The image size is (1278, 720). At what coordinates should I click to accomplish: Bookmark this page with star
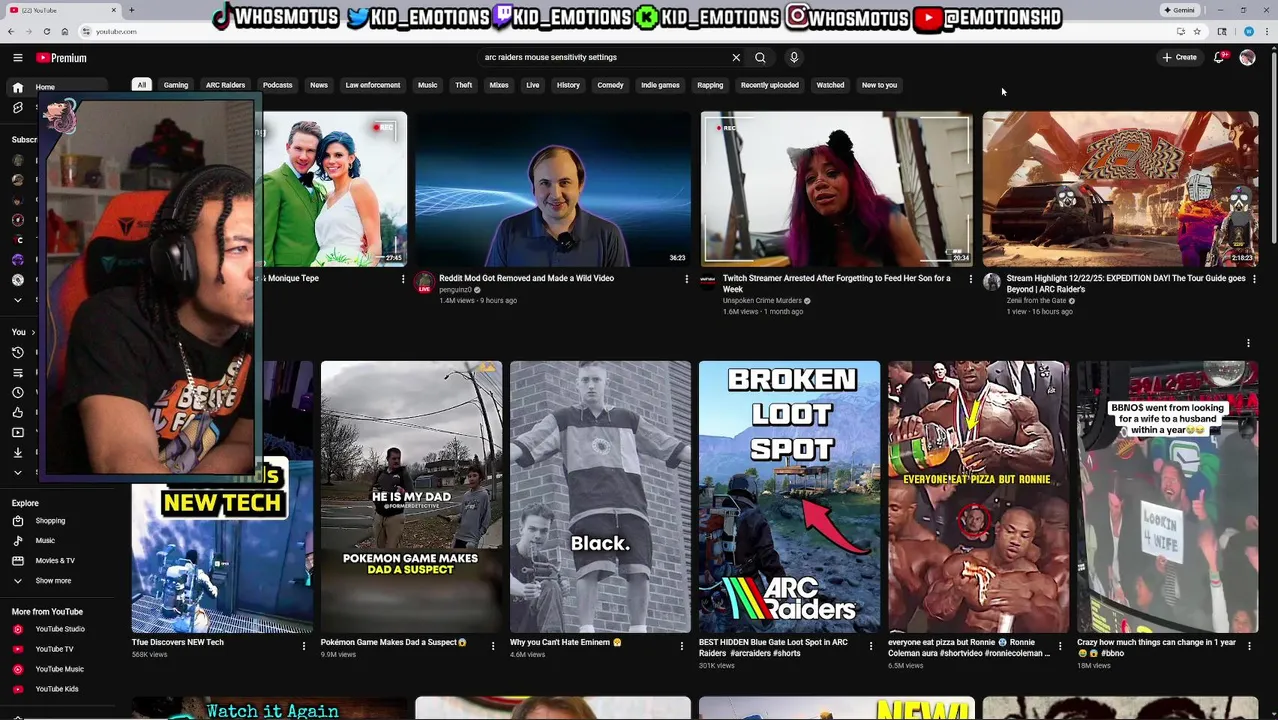click(1196, 32)
